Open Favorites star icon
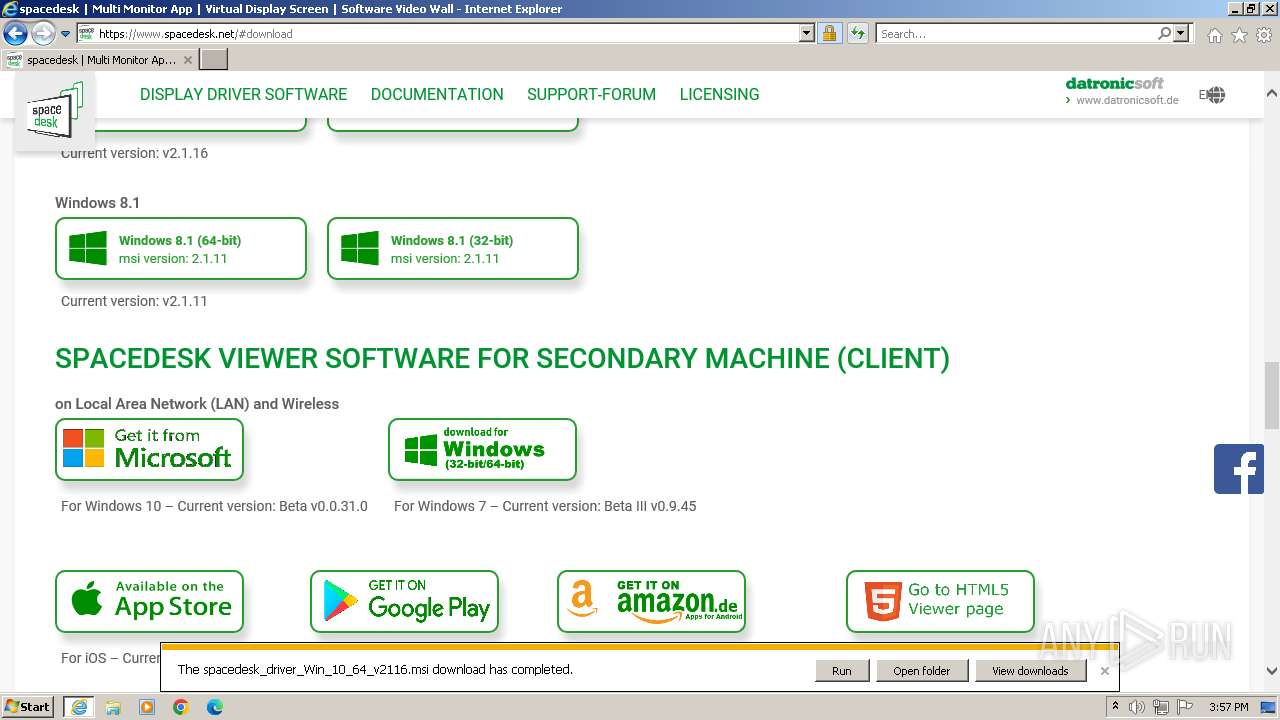This screenshot has width=1280, height=720. coord(1239,35)
